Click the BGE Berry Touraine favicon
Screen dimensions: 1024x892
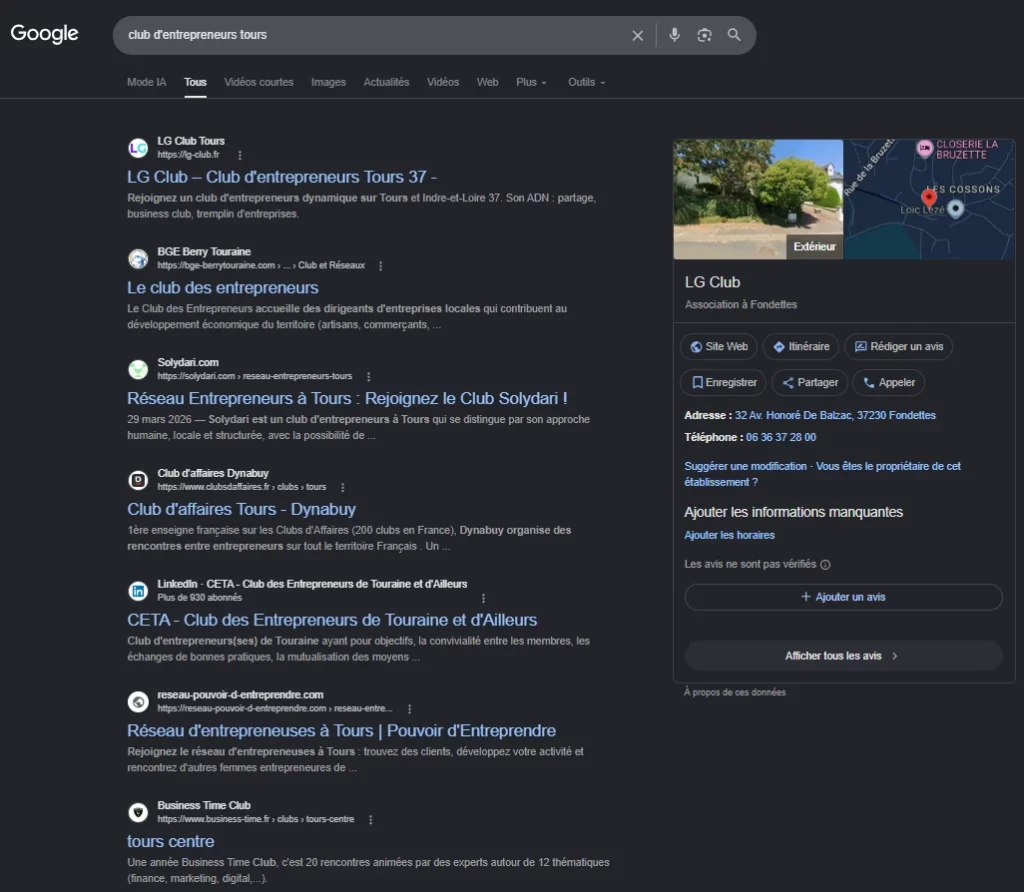coord(138,259)
